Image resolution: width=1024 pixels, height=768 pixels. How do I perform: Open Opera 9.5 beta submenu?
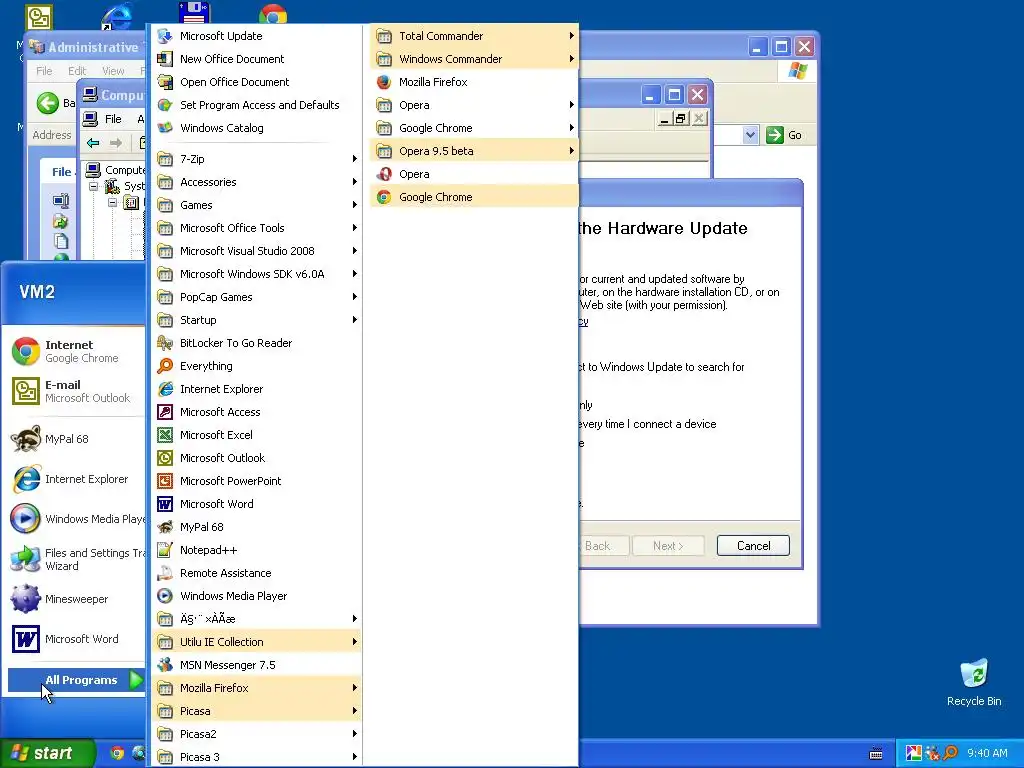coord(474,151)
